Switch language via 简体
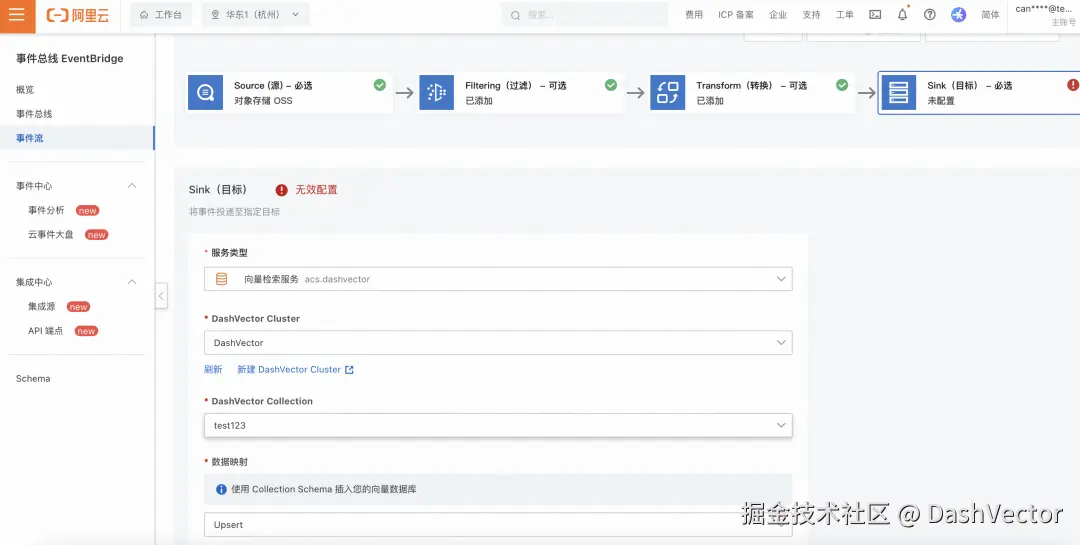1080x545 pixels. point(990,14)
